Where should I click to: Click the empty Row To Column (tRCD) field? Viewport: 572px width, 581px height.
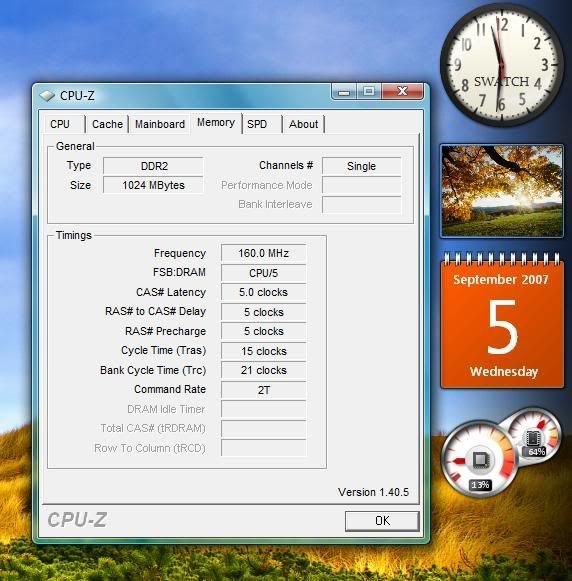tap(264, 448)
